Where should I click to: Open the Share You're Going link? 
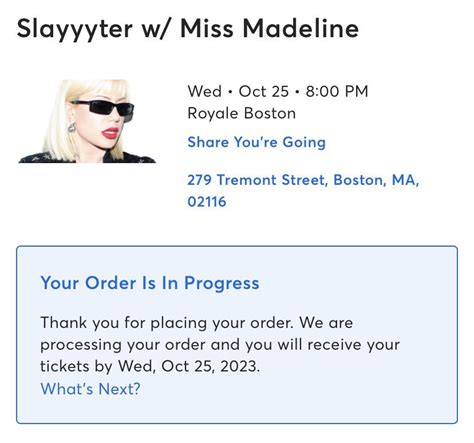256,142
